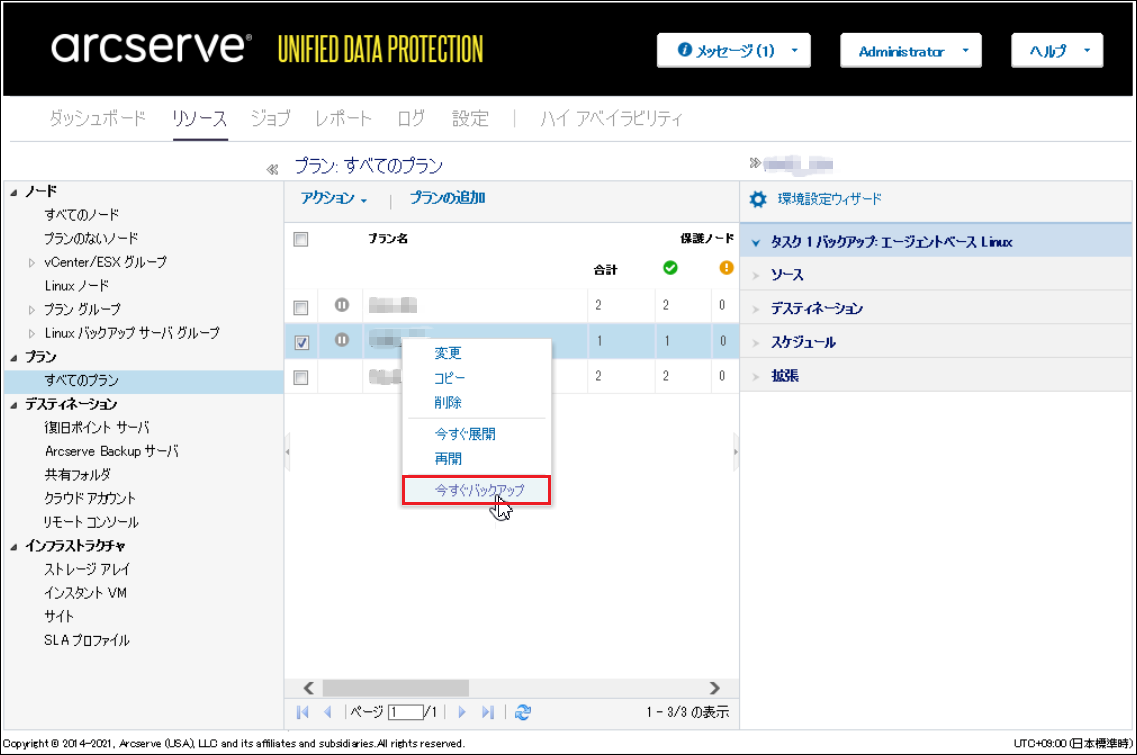Open the アクション dropdown

pos(334,198)
